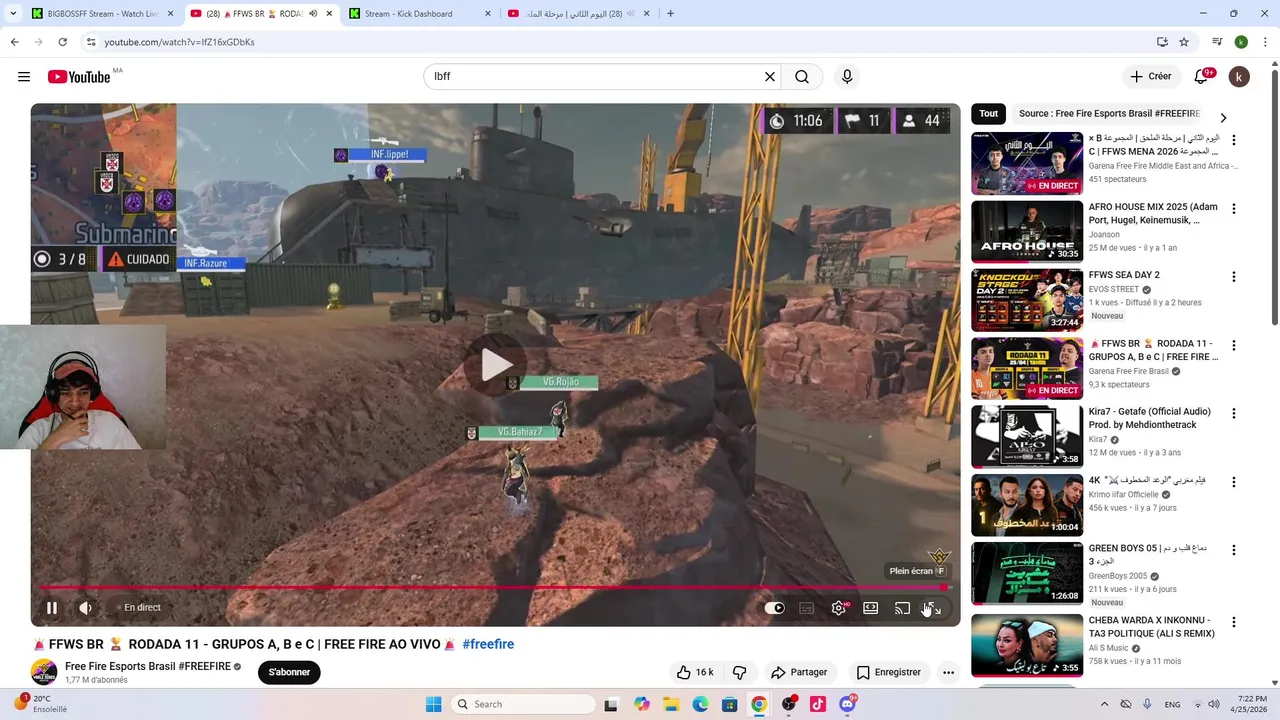Toggle the autoplay switch in player

[775, 608]
